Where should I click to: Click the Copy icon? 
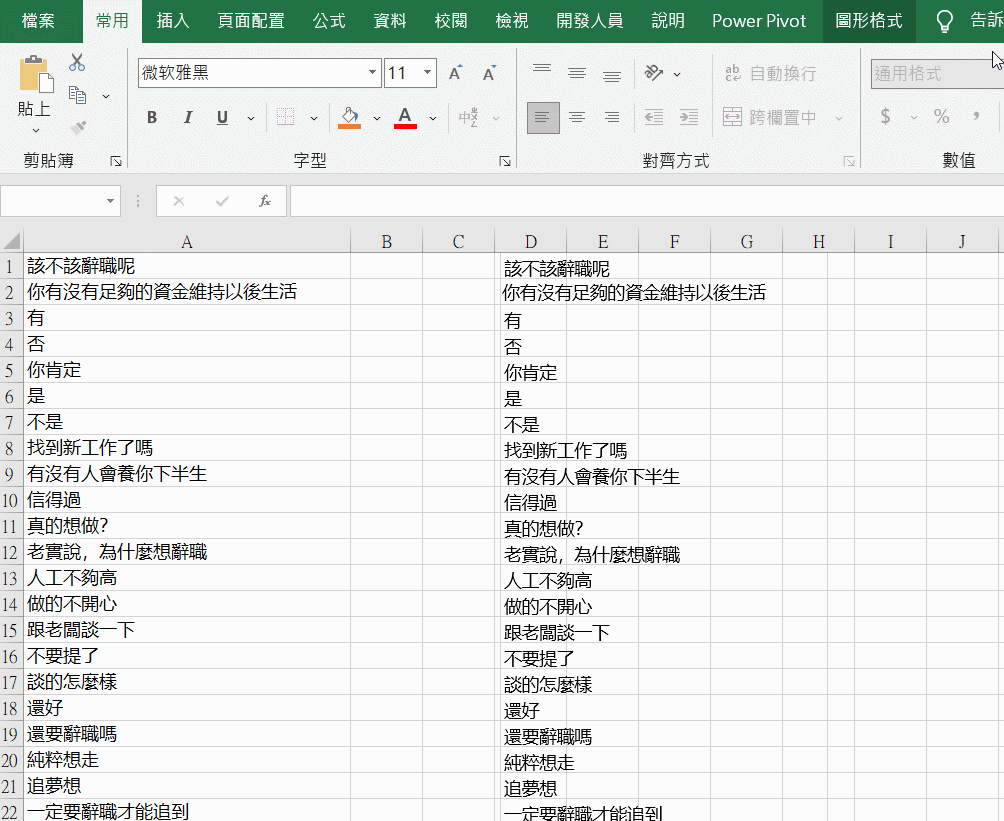[x=77, y=95]
